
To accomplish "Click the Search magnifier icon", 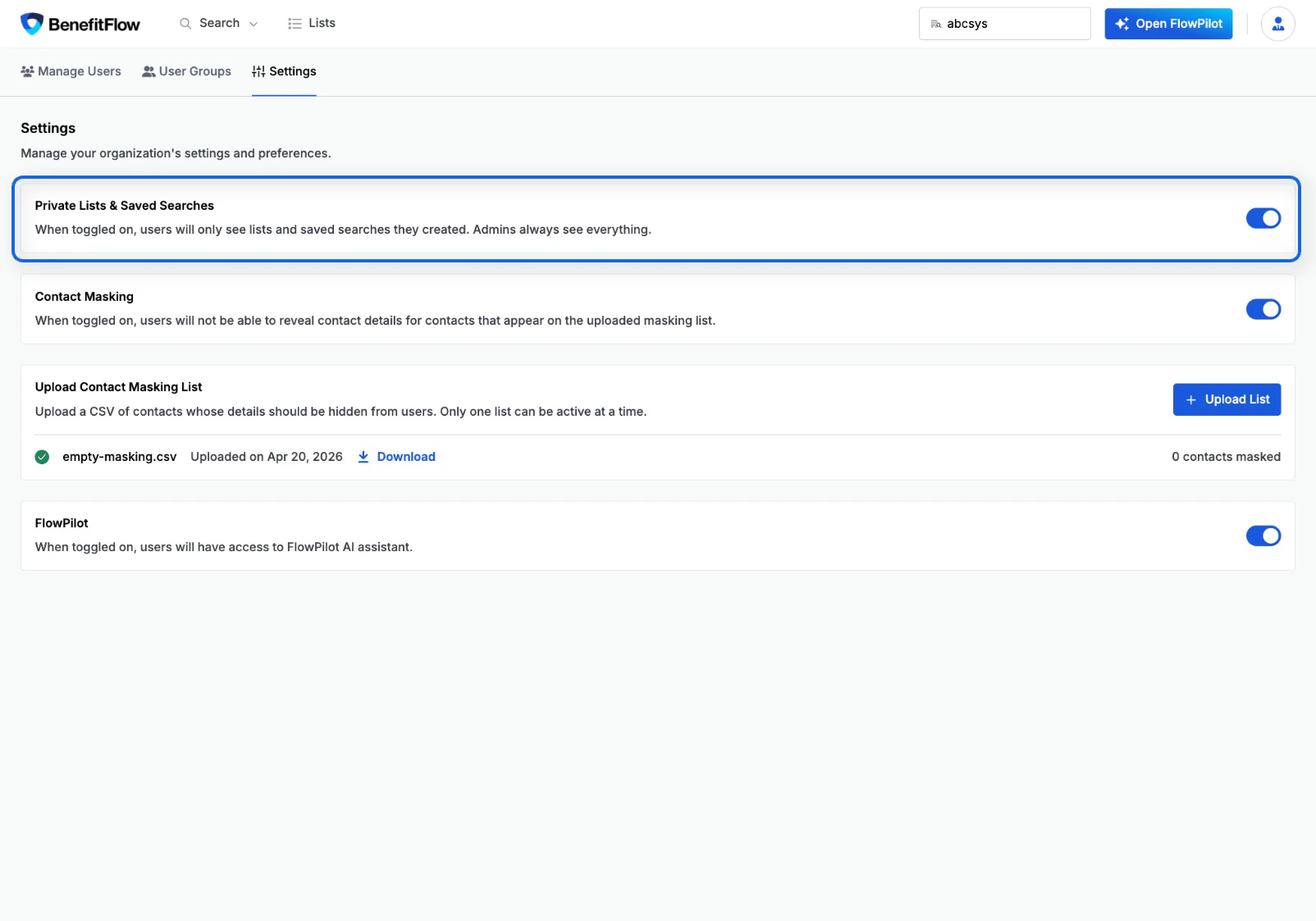I will click(185, 23).
